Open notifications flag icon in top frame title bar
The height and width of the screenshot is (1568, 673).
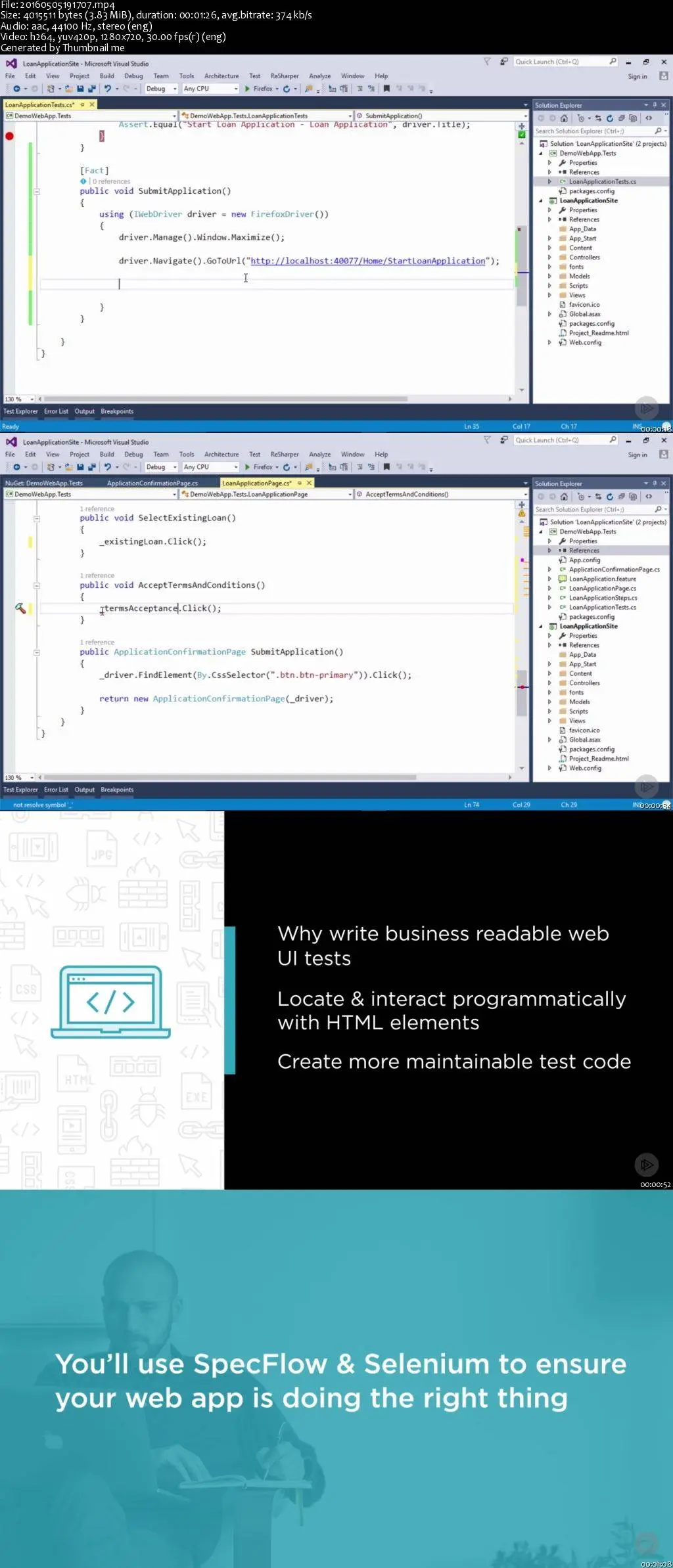pos(487,62)
